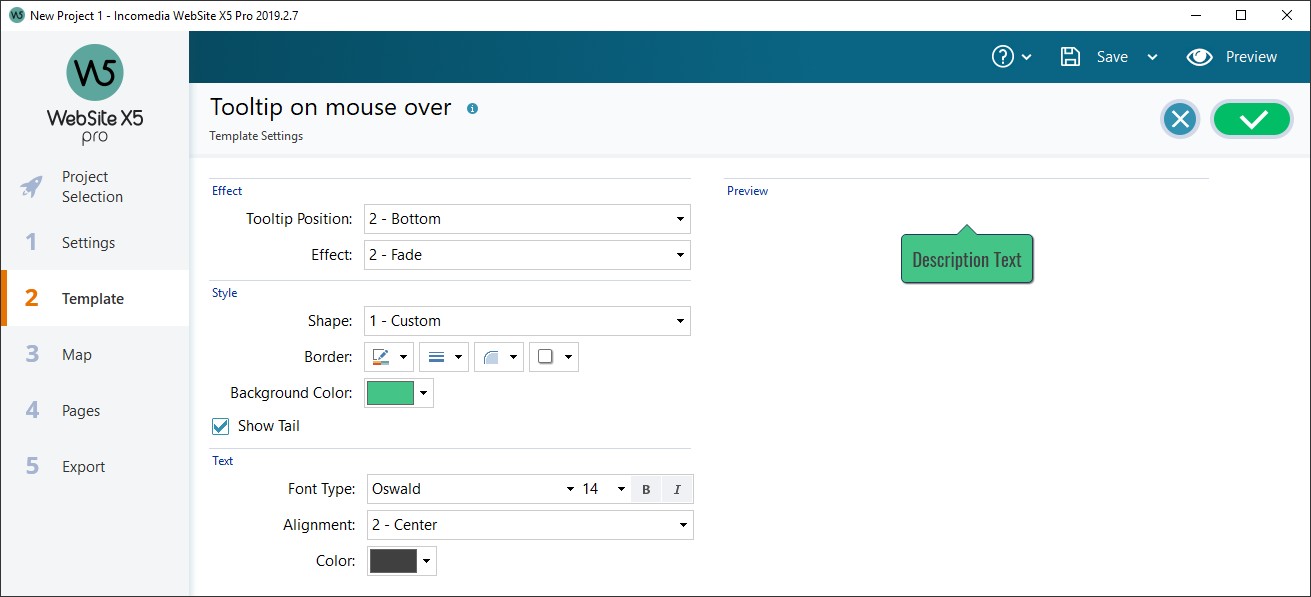Toggle bold formatting for tooltip text

tap(646, 488)
